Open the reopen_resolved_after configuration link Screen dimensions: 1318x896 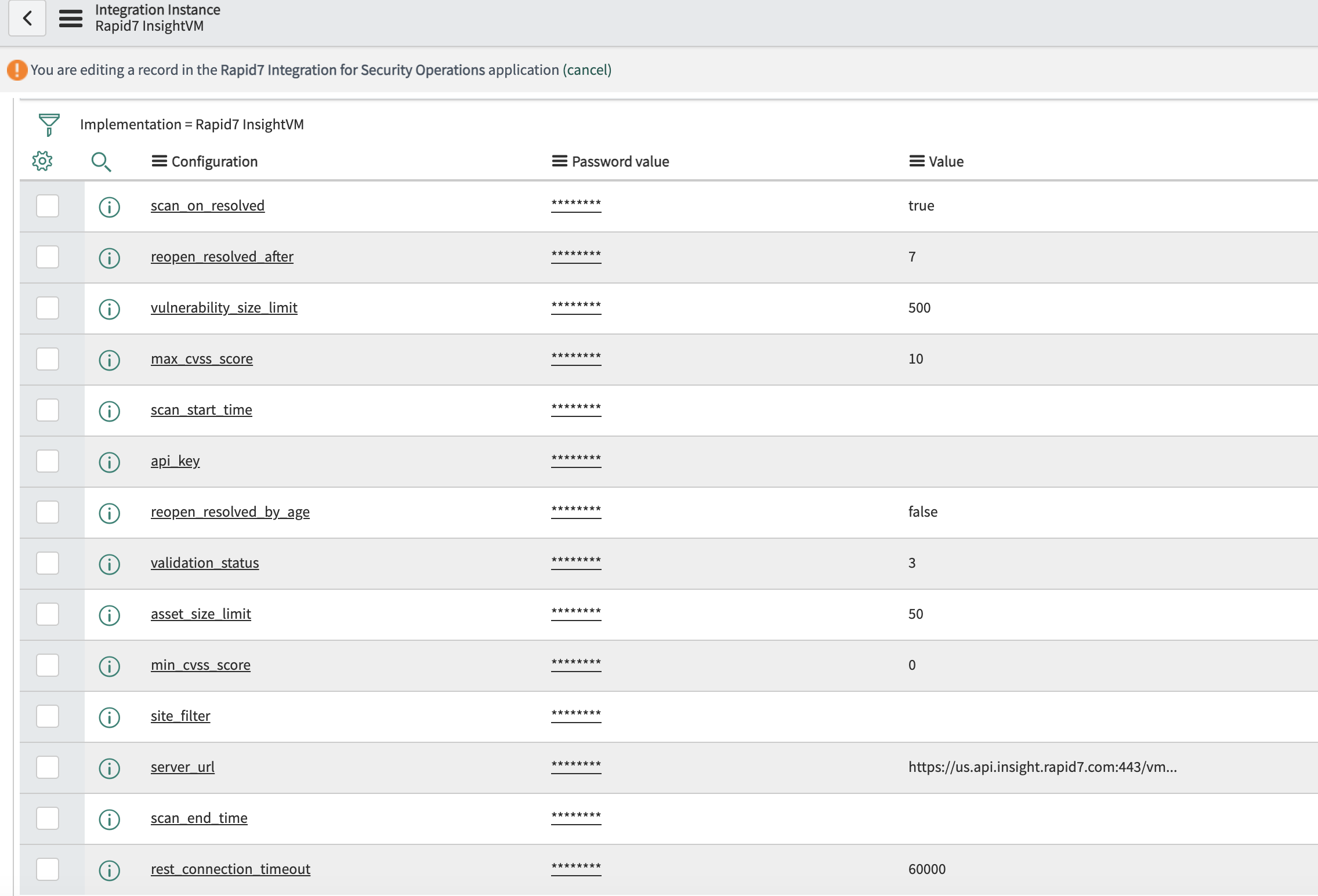(222, 257)
